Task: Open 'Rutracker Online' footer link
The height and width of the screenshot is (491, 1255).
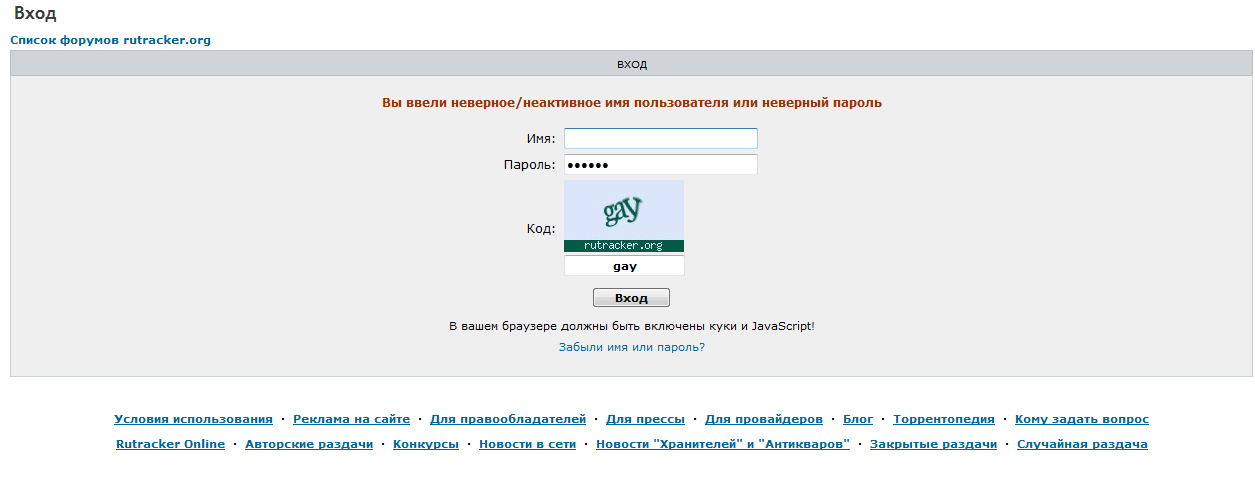Action: click(x=170, y=444)
